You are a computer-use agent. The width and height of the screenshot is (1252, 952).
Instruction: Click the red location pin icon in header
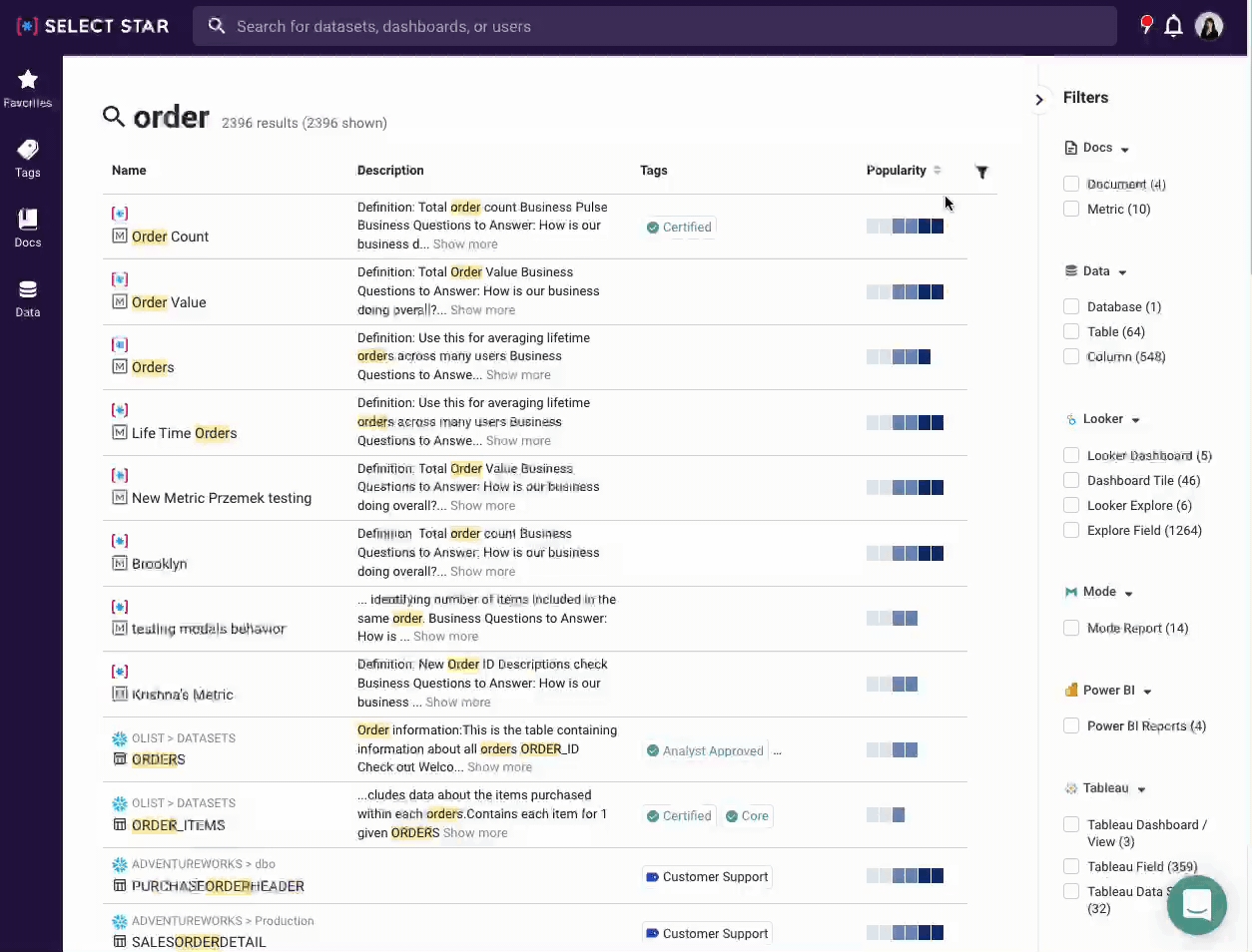[x=1146, y=25]
